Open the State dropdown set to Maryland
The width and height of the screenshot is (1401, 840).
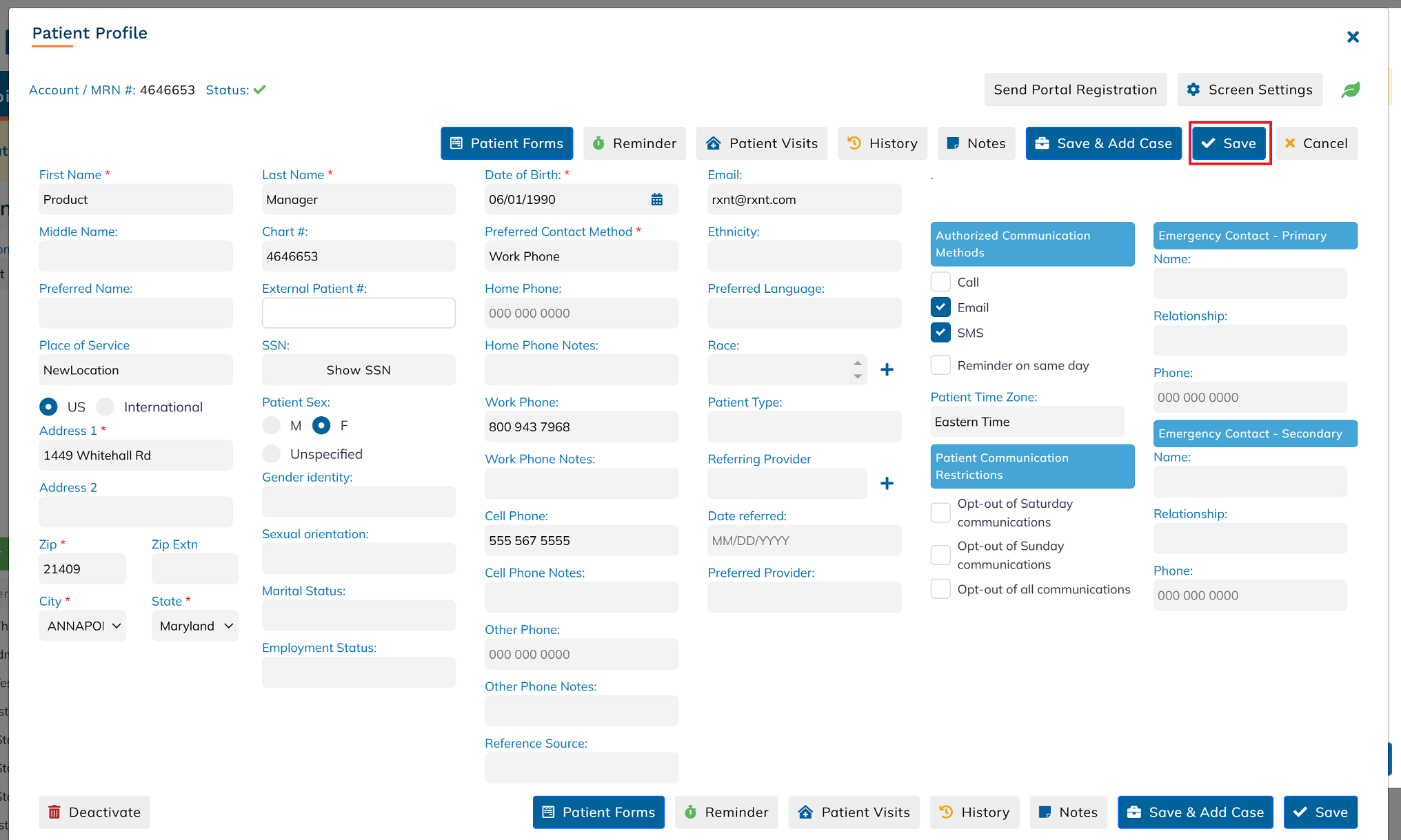(195, 626)
